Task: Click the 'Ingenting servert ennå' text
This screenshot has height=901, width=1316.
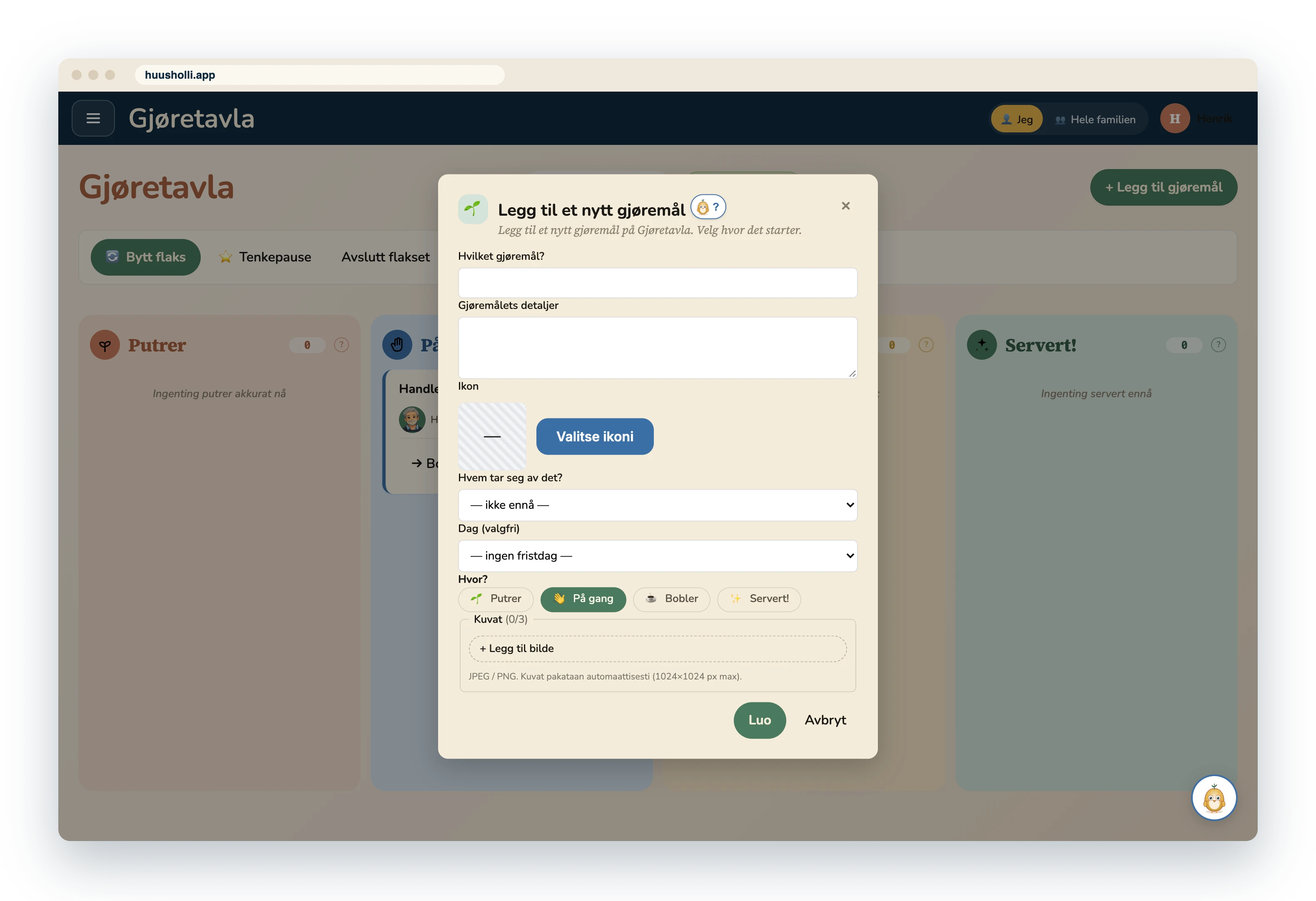Action: pos(1096,393)
